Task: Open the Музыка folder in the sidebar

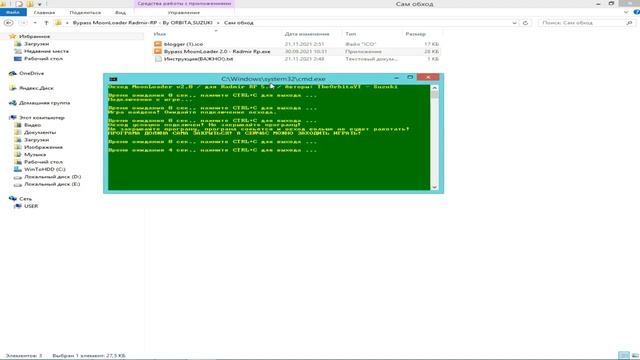Action: (x=35, y=154)
